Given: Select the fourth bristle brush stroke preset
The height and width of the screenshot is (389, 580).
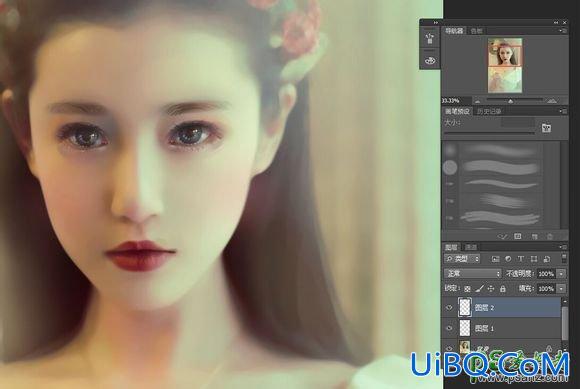Looking at the screenshot, I should click(494, 201).
